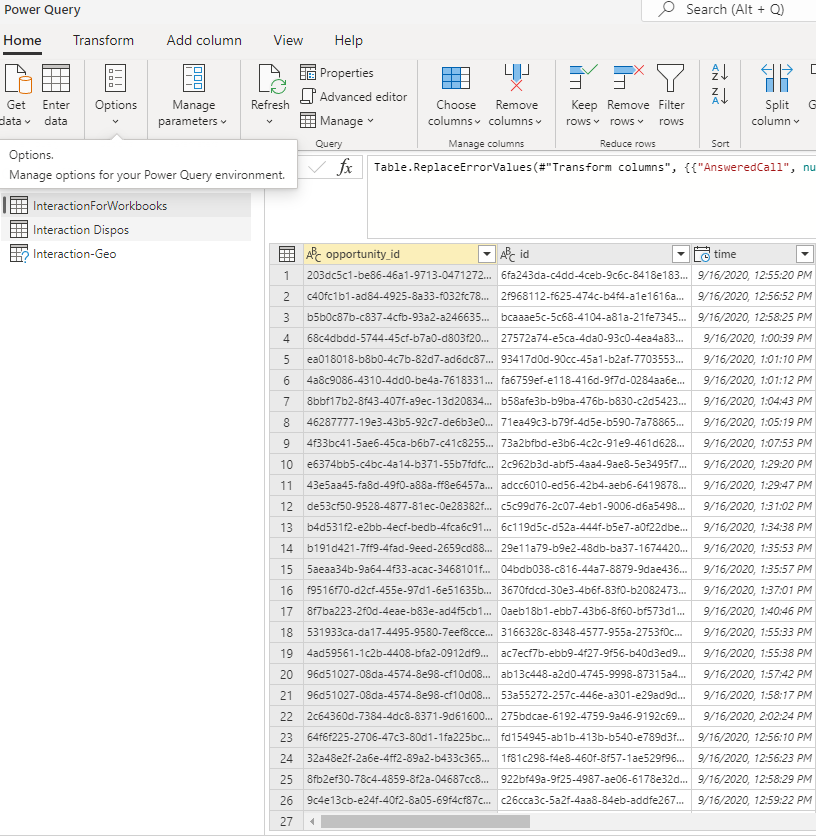Click the Search box
816x837 pixels.
(x=729, y=10)
